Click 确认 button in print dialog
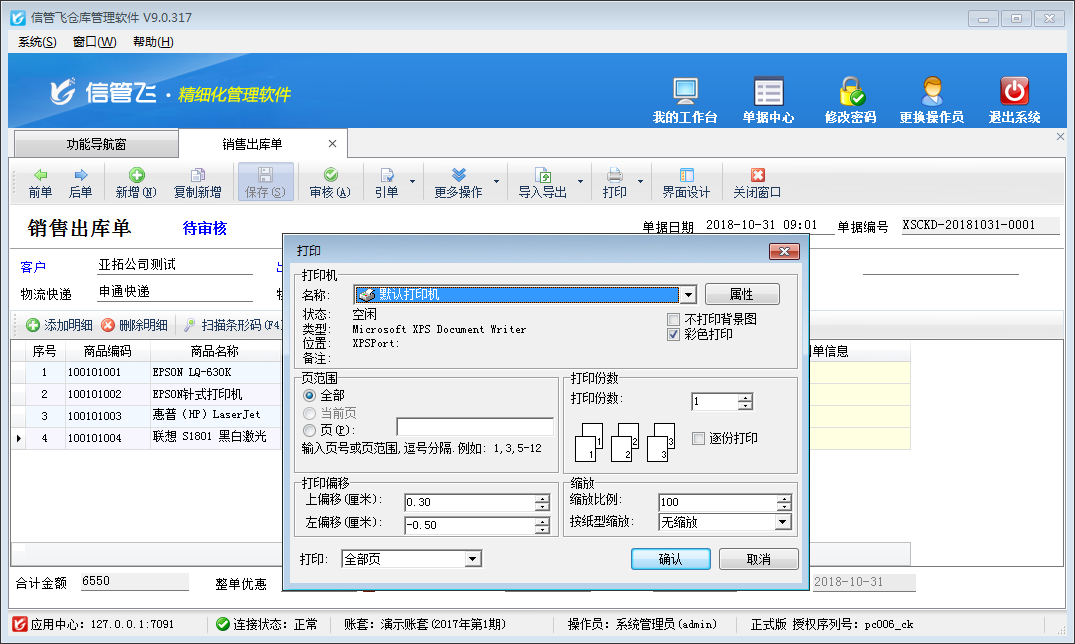The width and height of the screenshot is (1075, 644). (670, 559)
